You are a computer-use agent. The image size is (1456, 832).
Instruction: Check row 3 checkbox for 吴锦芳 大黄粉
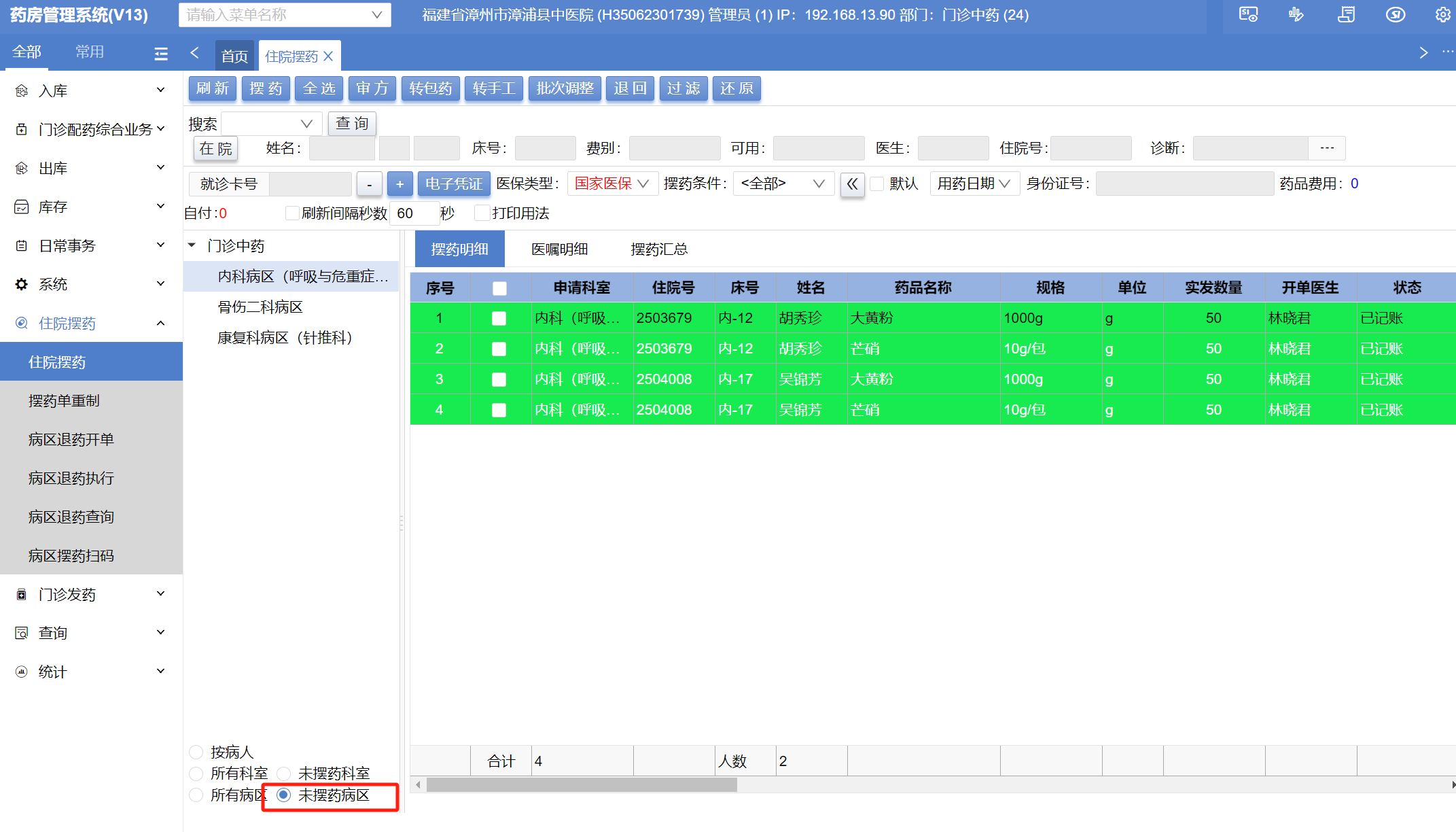[499, 379]
